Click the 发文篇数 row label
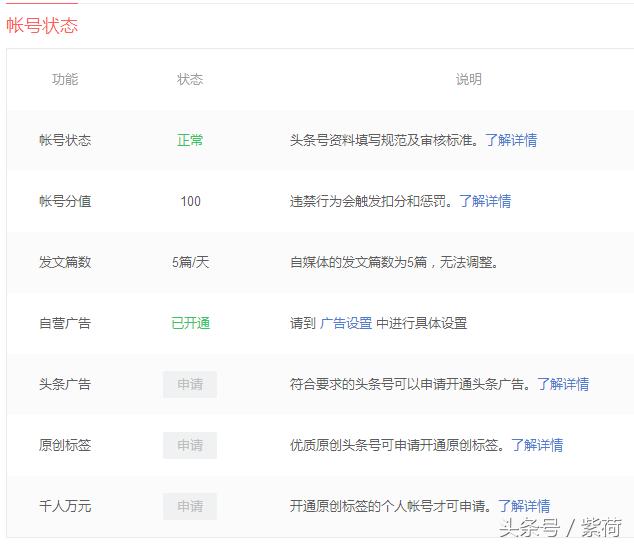Viewport: 634px width, 545px height. [x=65, y=262]
